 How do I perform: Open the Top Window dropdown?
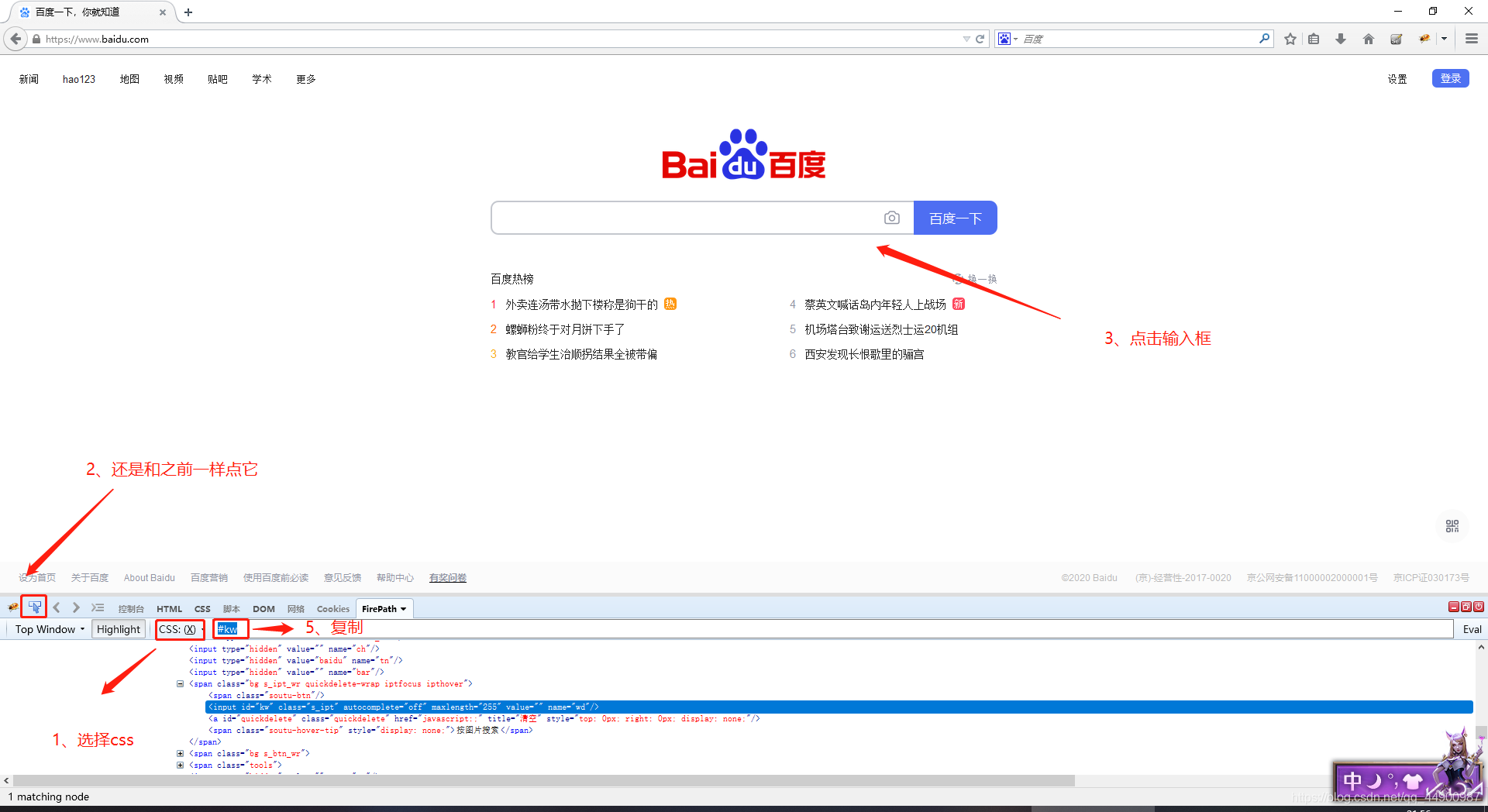coord(50,629)
